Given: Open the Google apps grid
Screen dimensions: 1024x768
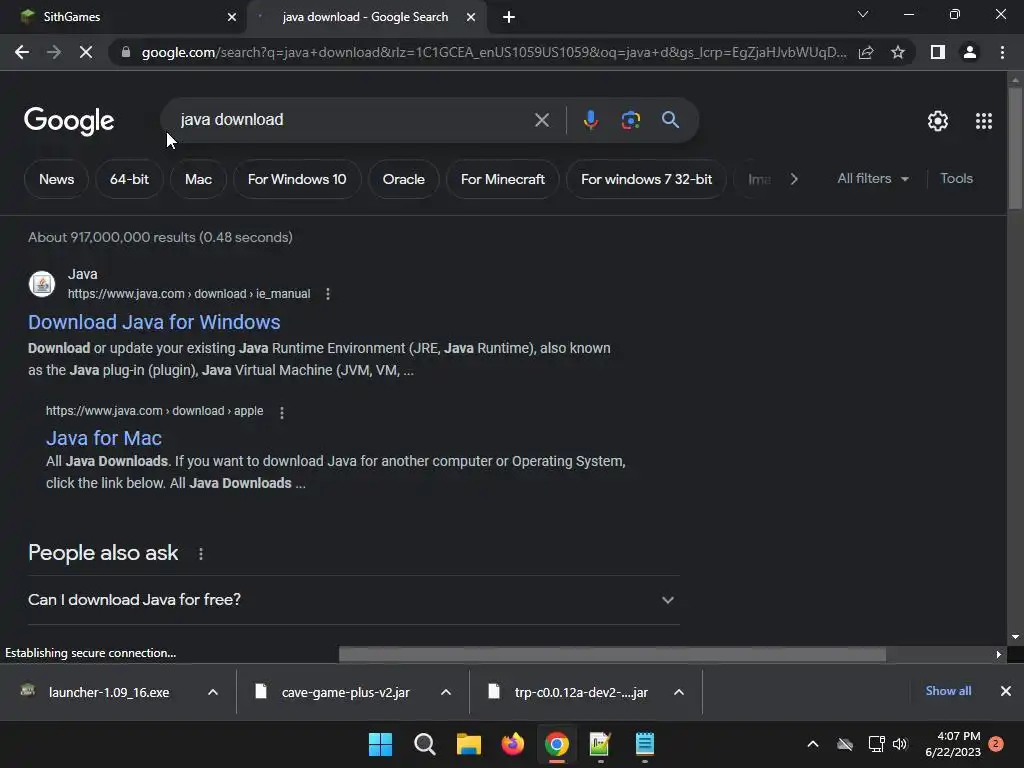Looking at the screenshot, I should (984, 121).
